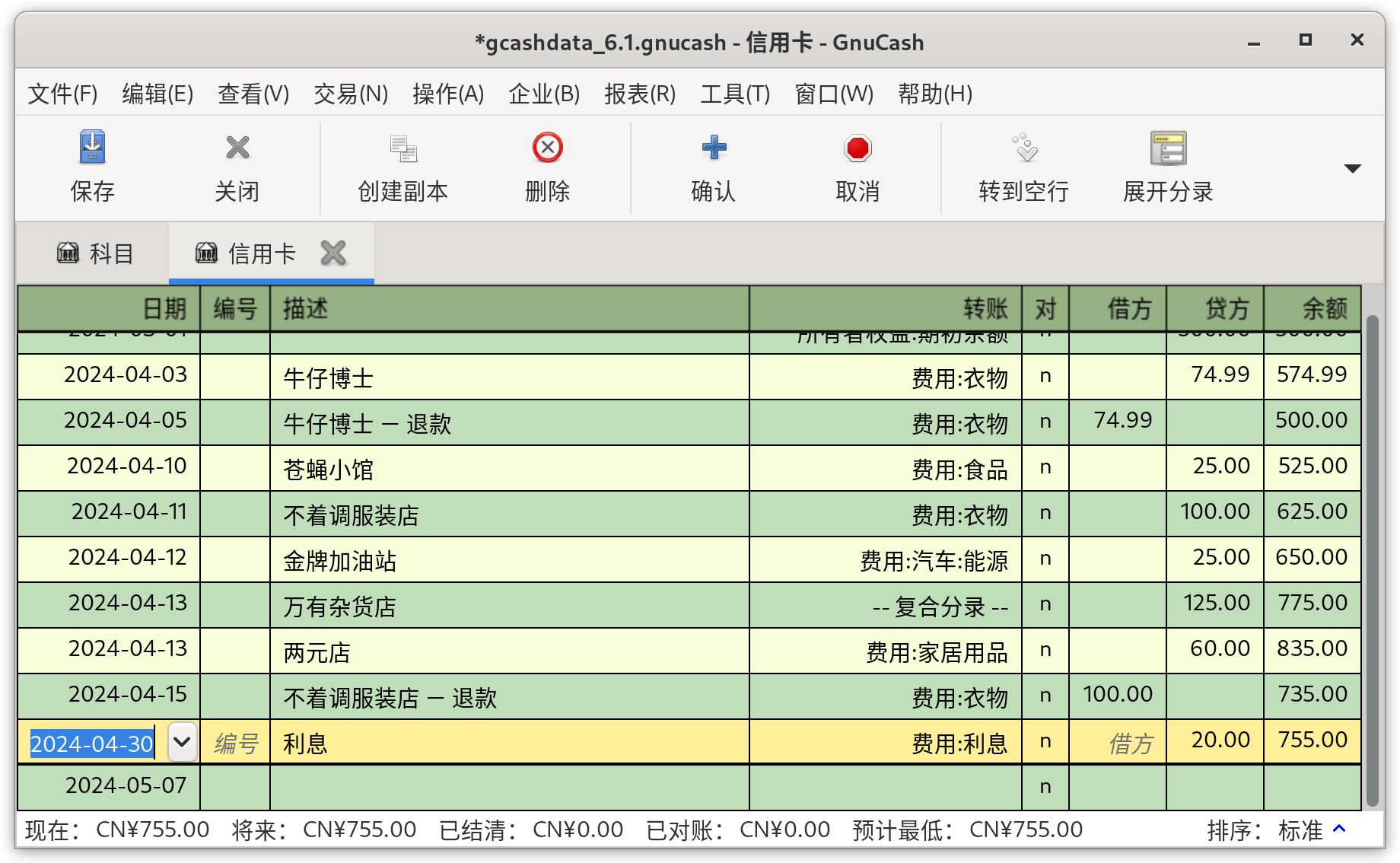Click the Cancel (取消) stop icon
This screenshot has width=1400, height=863.
pos(857,148)
